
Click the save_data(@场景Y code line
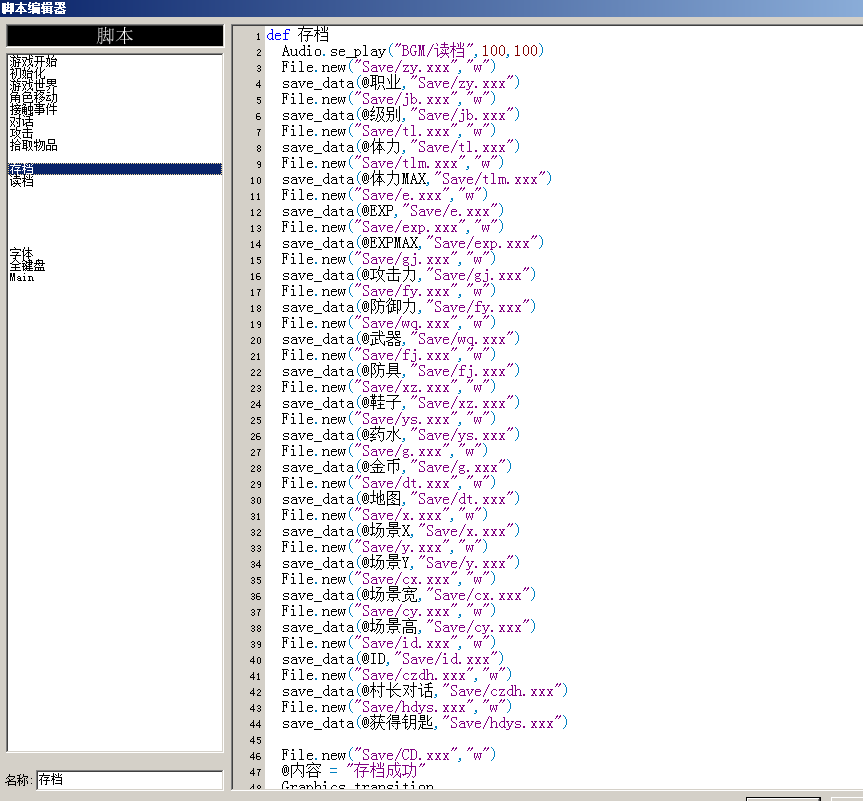tap(401, 563)
